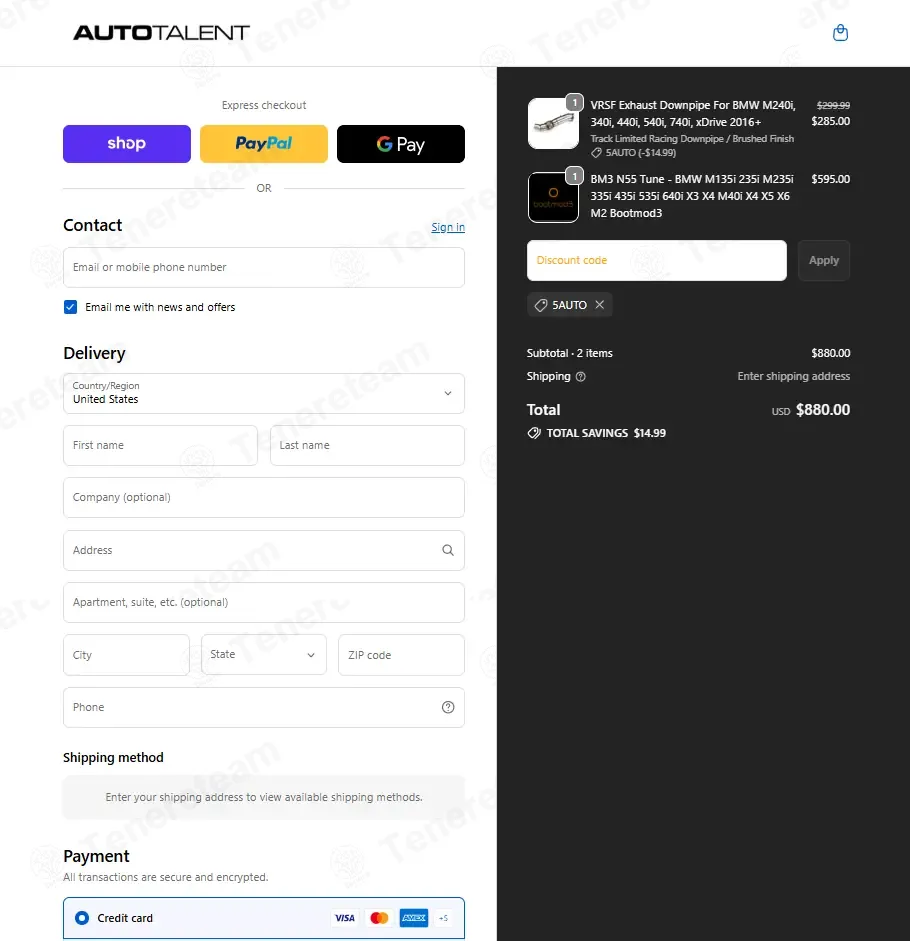Image resolution: width=910 pixels, height=941 pixels.
Task: Click the $285.00 discounted price
Action: [830, 121]
